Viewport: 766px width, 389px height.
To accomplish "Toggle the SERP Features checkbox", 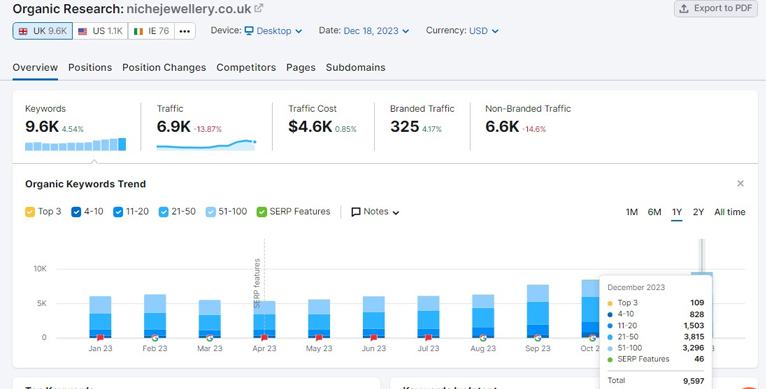I will coord(262,212).
